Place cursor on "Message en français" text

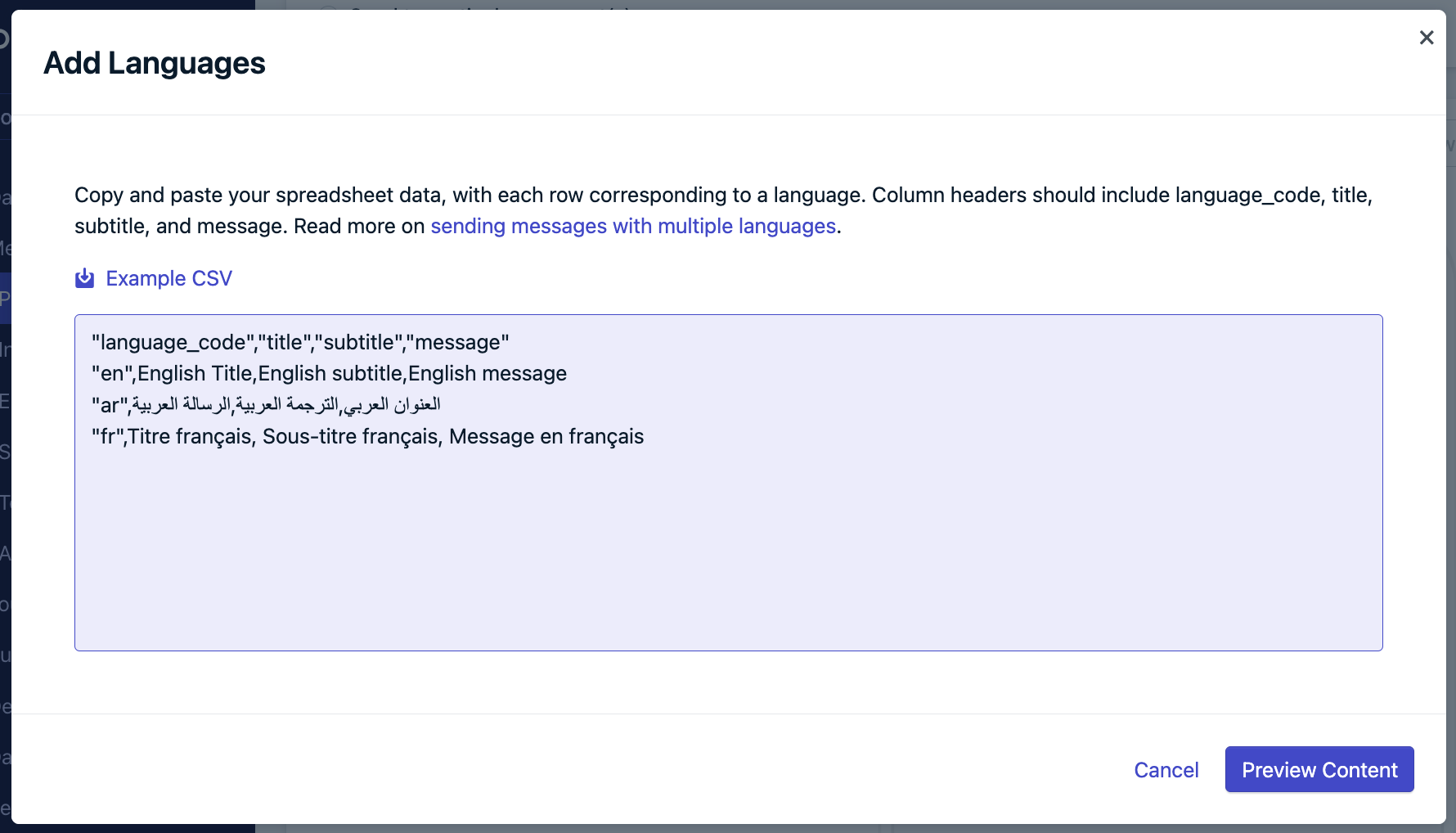[546, 437]
